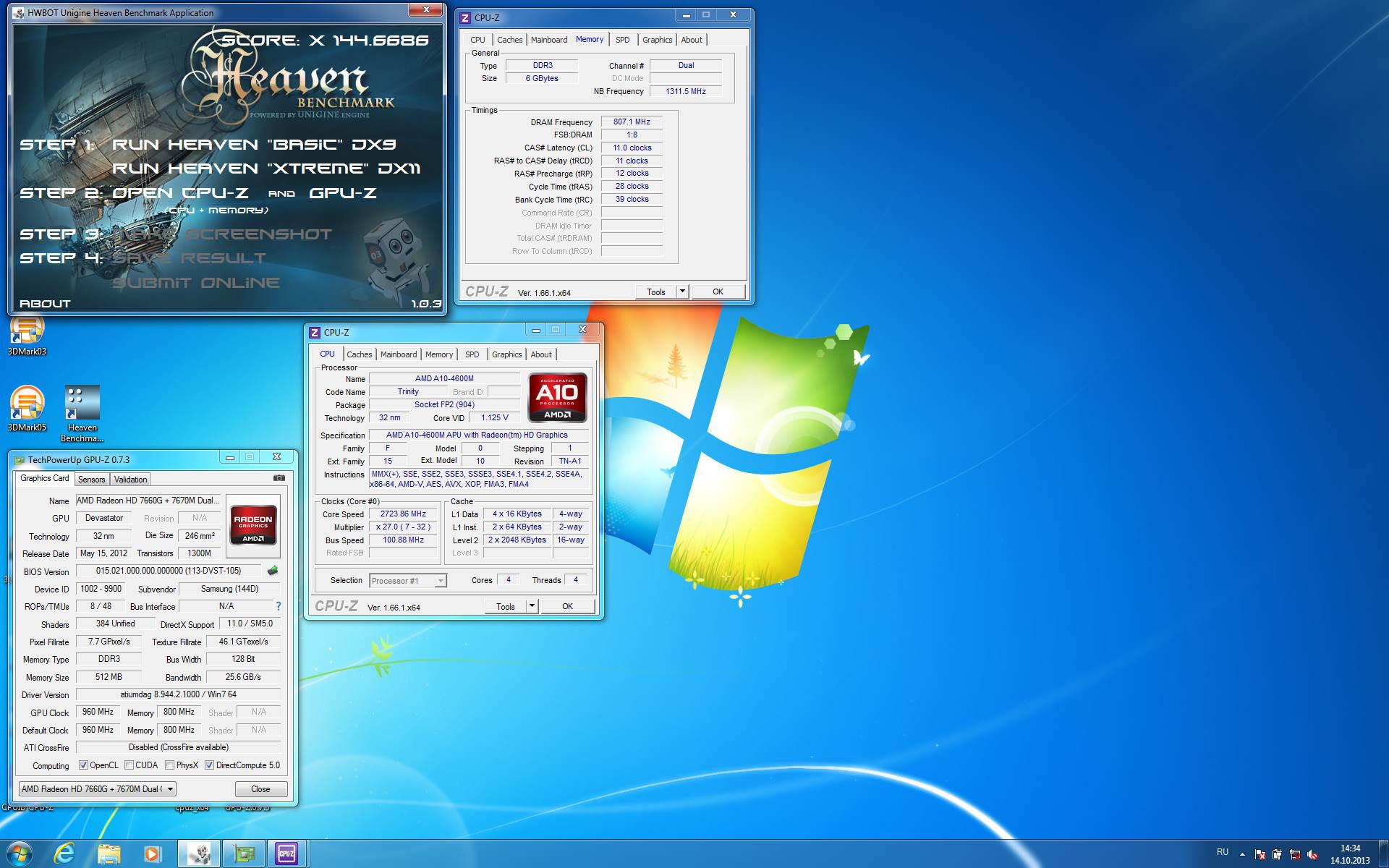The width and height of the screenshot is (1389, 868).
Task: Switch to CPU-Z purple chip taskbar button
Action: (x=287, y=854)
